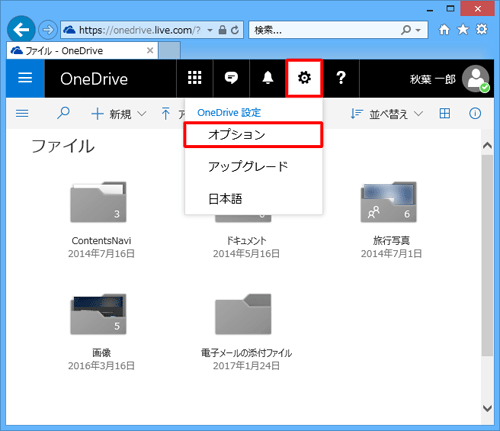This screenshot has height=431, width=500.
Task: Open the 新規 dropdown
Action: coord(119,114)
